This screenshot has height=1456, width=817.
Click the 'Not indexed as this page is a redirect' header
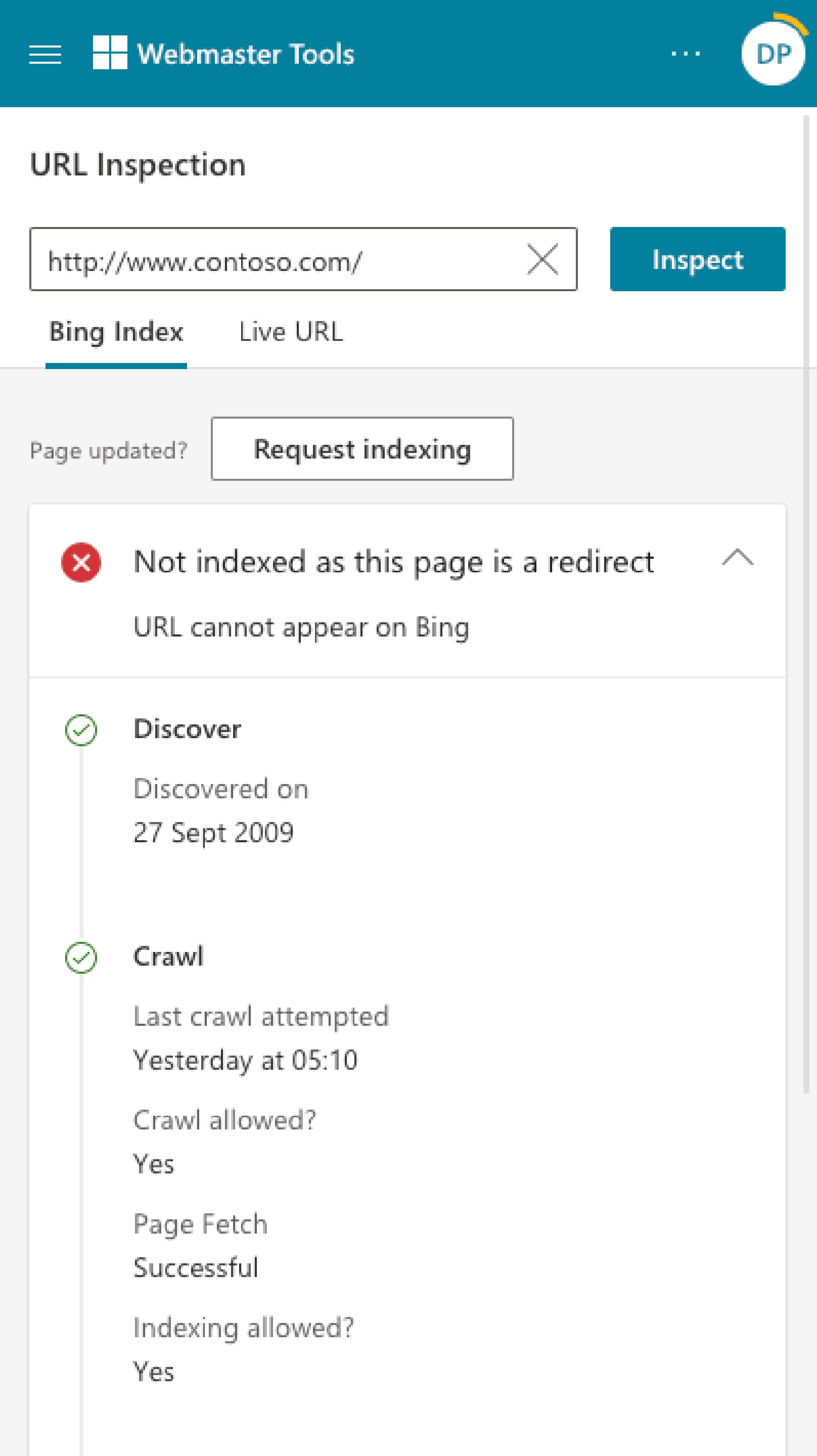coord(393,562)
